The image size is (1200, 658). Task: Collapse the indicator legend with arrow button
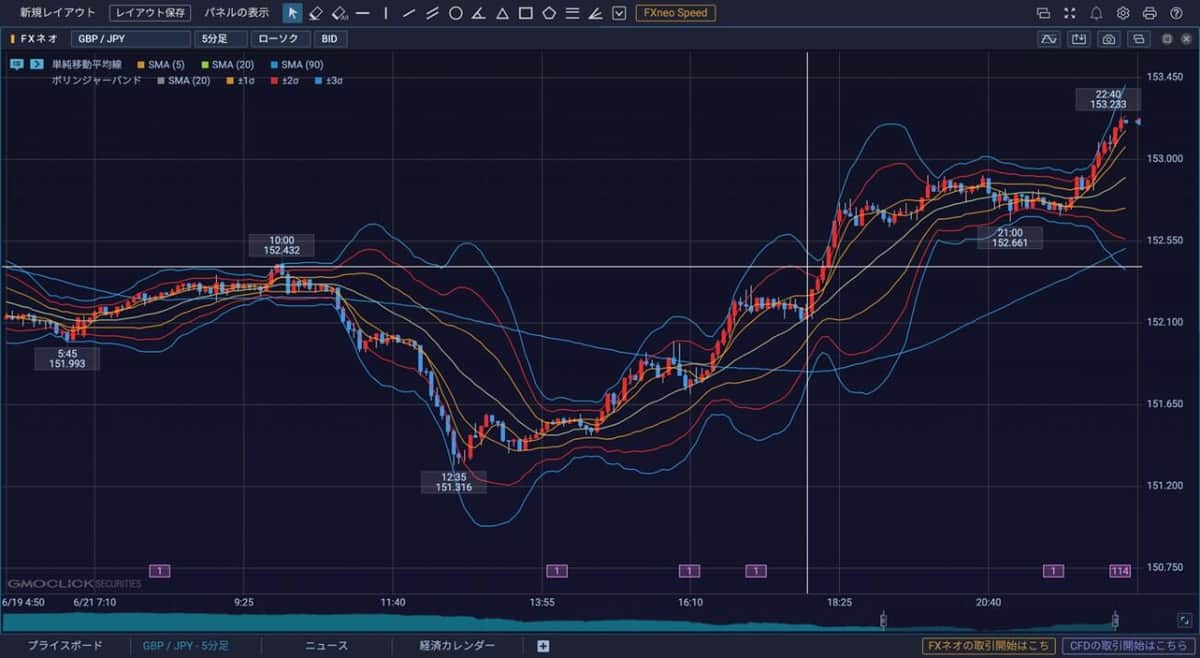click(36, 64)
